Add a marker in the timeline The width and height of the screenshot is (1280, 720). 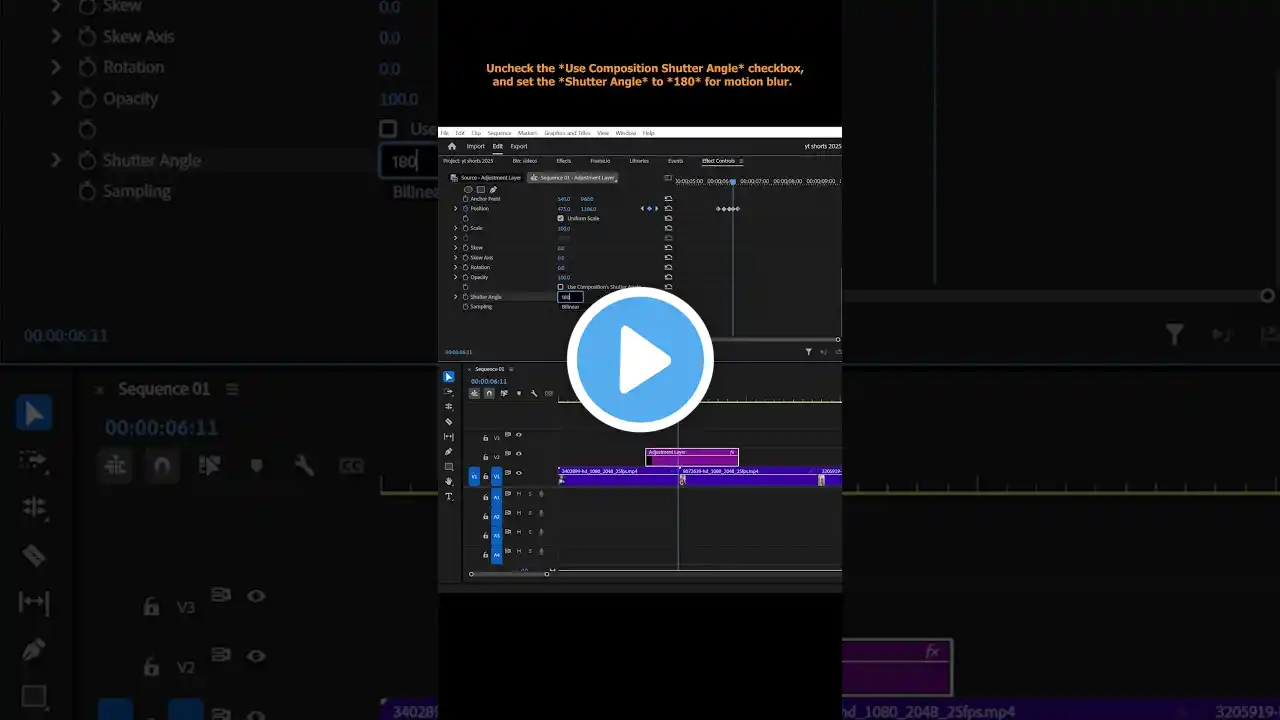point(519,393)
